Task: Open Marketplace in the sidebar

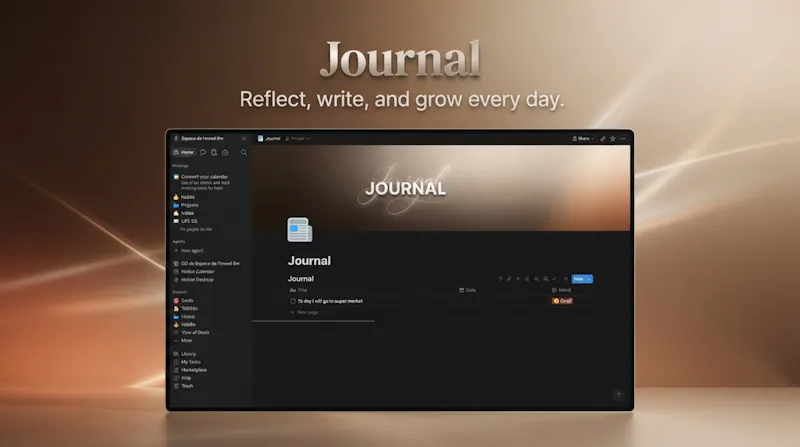Action: pyautogui.click(x=190, y=370)
